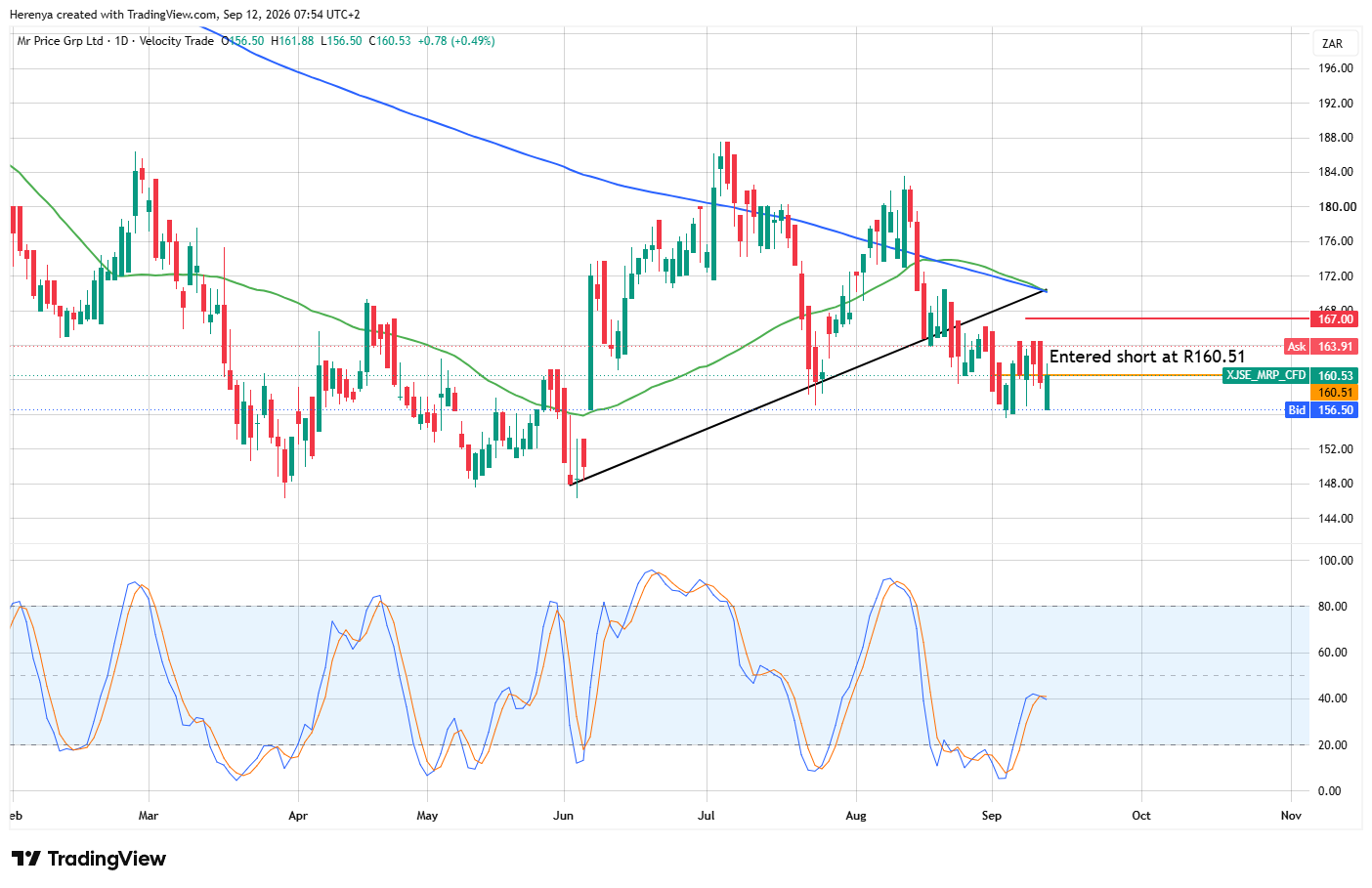This screenshot has height=888, width=1372.
Task: Click the Velocity Trade broker label
Action: (x=176, y=41)
